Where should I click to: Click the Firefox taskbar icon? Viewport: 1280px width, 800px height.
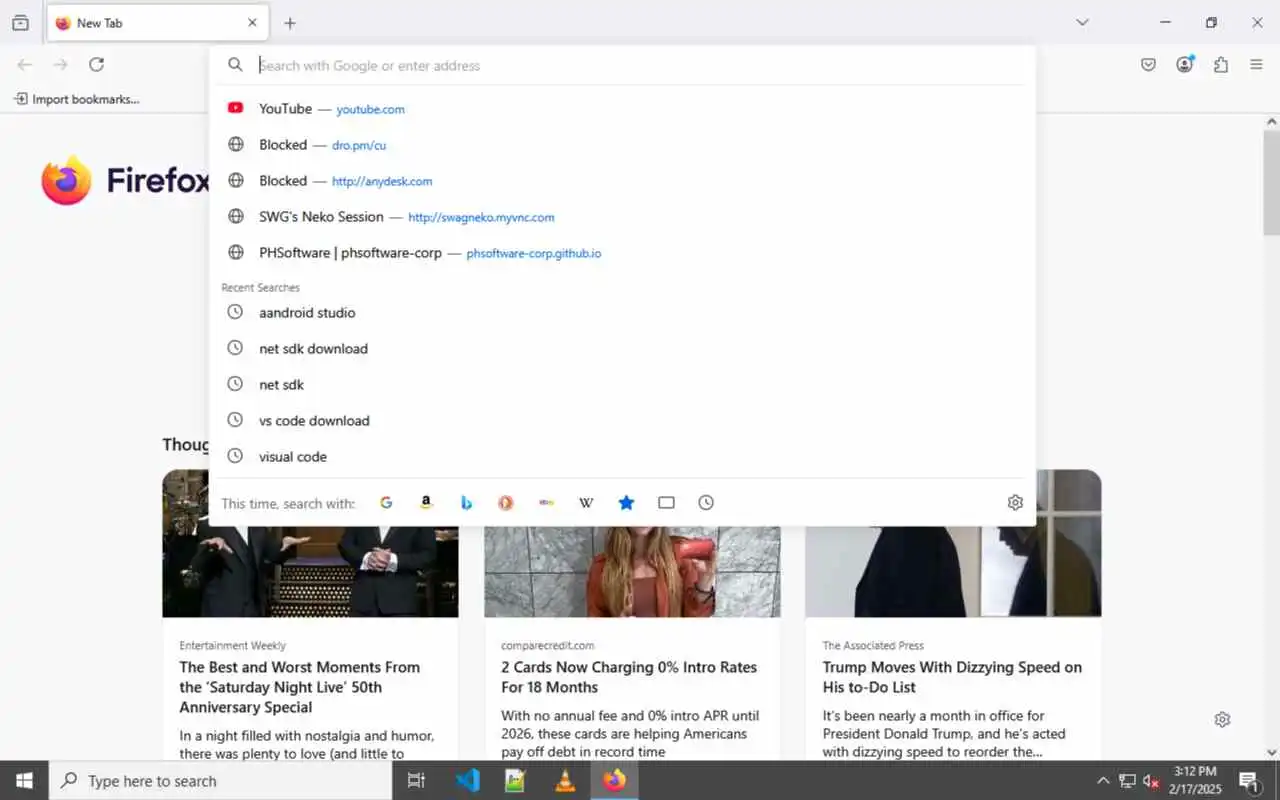(614, 781)
